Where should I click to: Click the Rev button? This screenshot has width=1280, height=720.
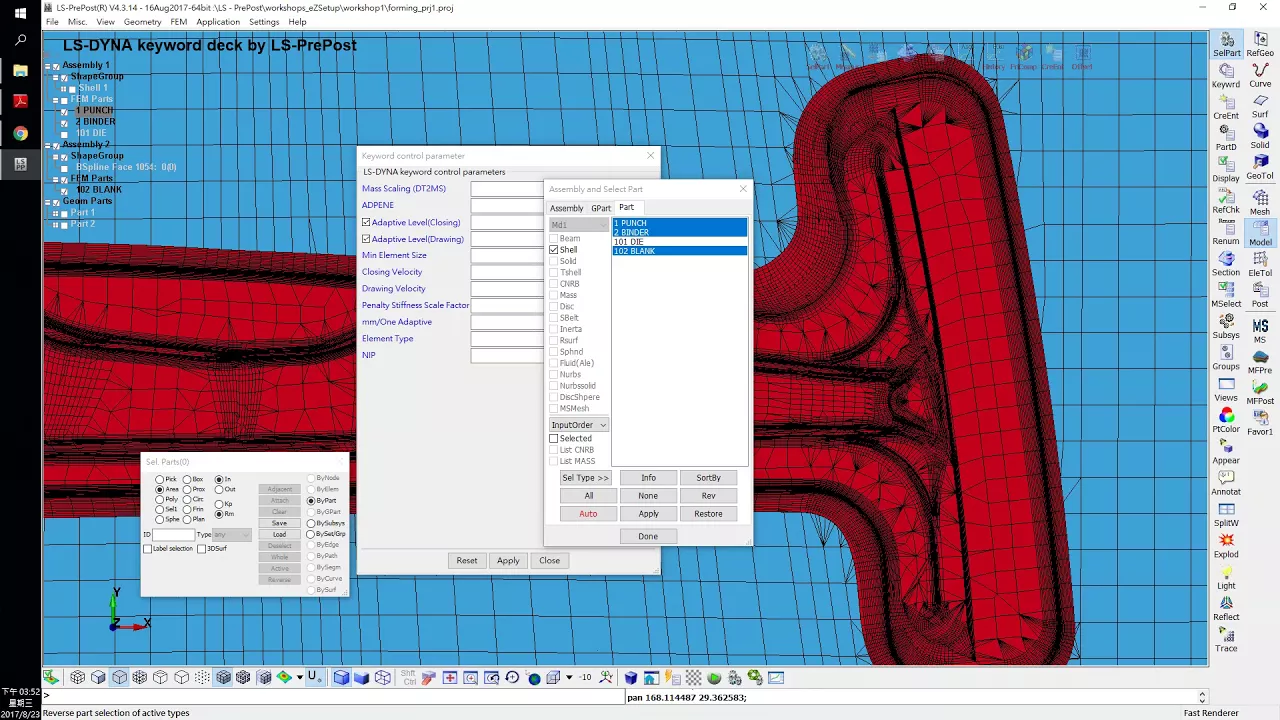point(708,496)
